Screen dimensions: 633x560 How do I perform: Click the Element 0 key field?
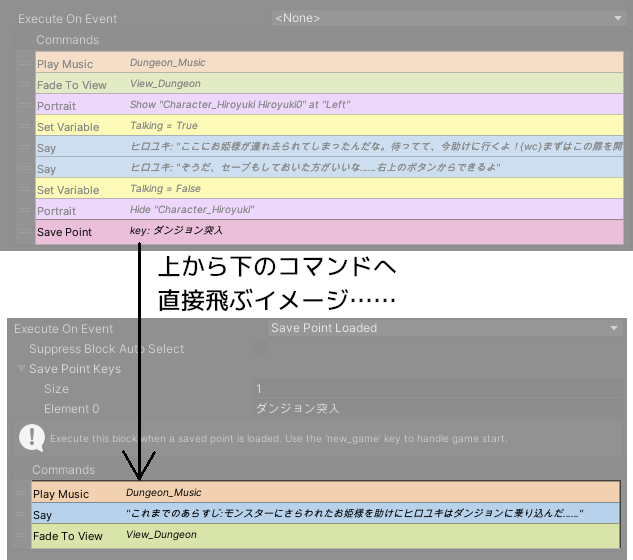point(438,409)
